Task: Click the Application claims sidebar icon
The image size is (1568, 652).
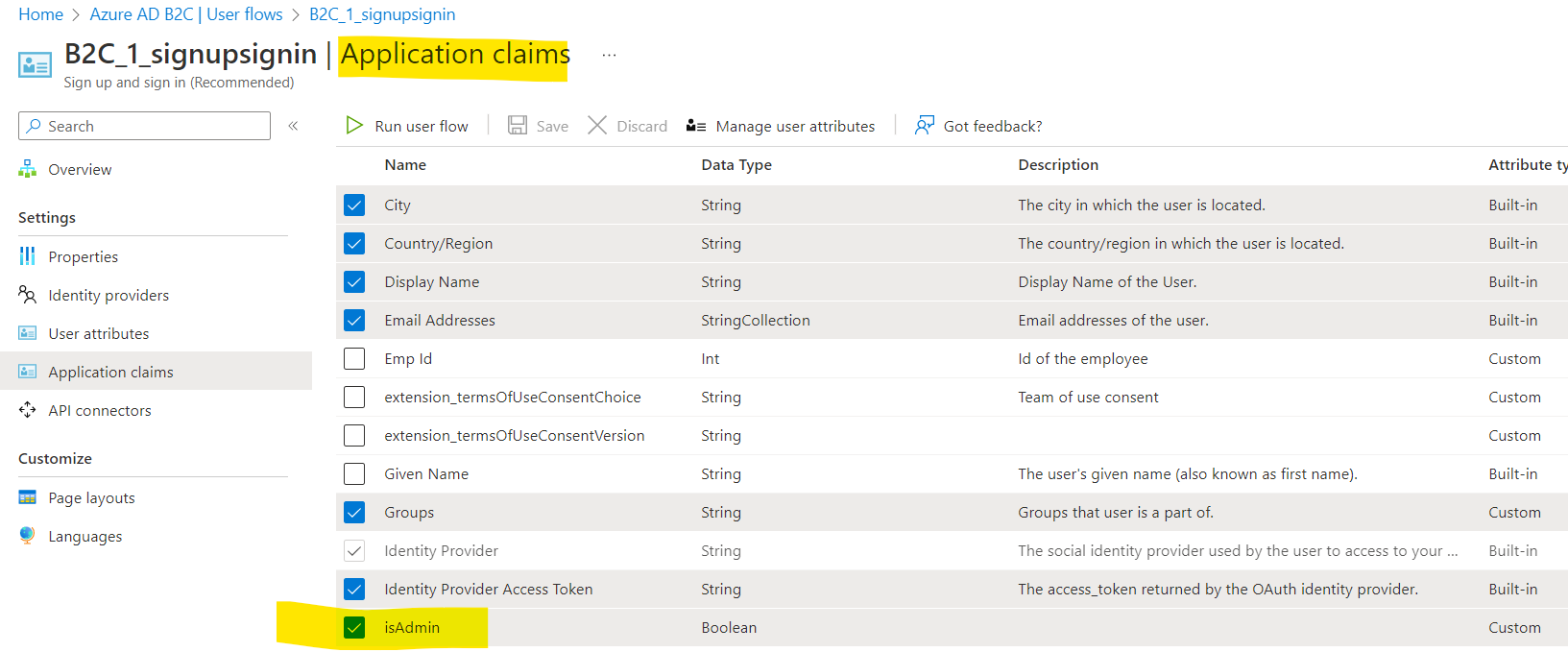Action: (27, 372)
